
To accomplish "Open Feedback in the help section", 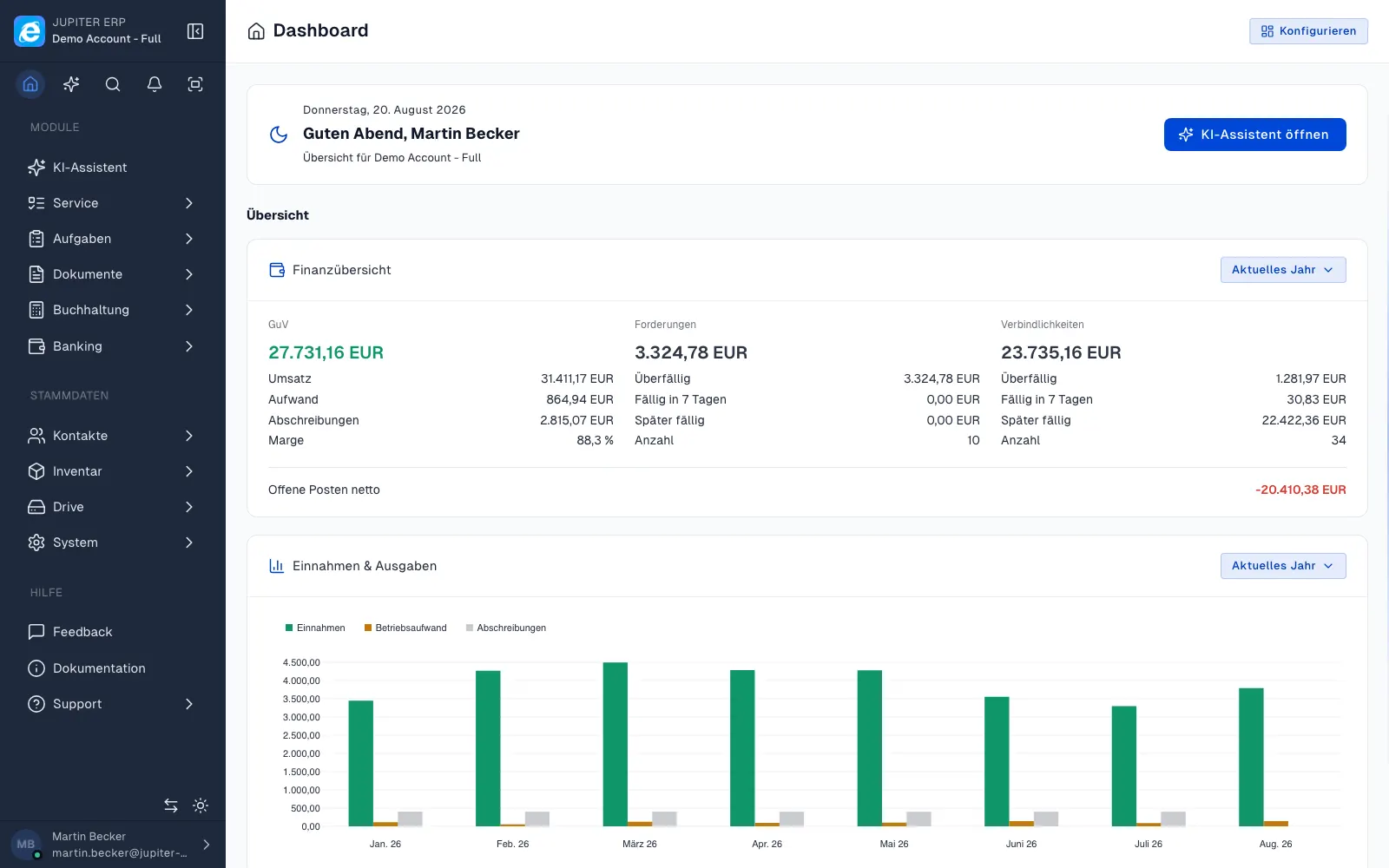I will point(113,632).
